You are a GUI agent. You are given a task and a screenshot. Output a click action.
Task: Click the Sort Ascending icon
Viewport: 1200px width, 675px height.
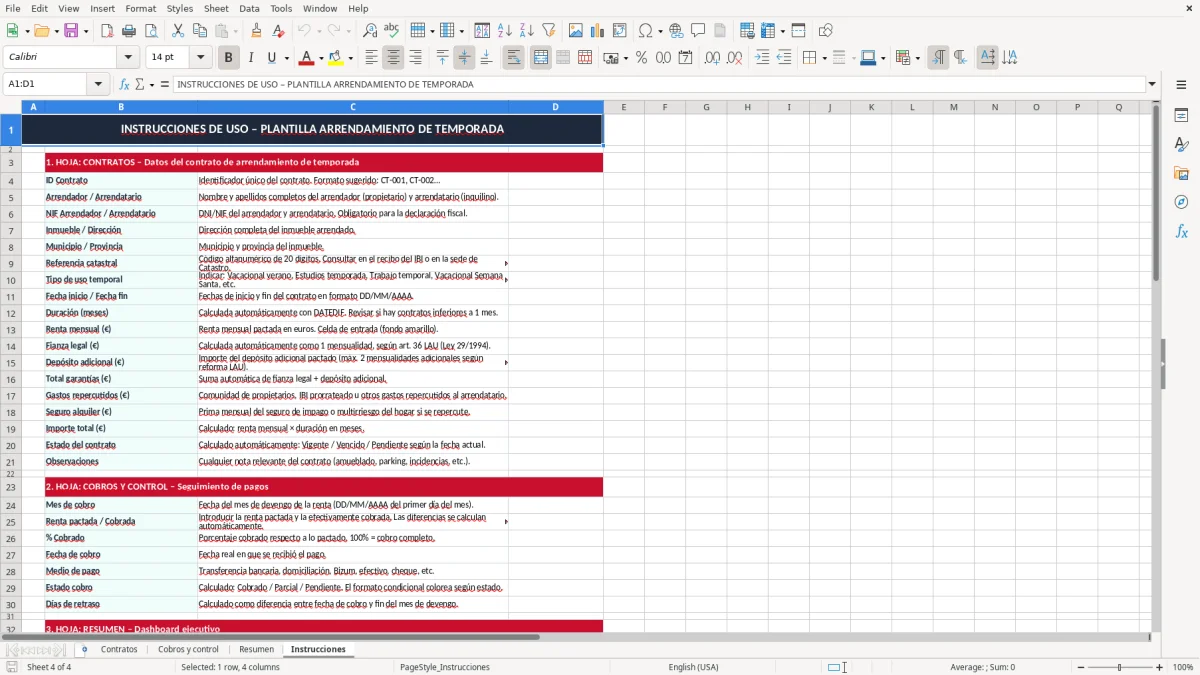point(505,31)
